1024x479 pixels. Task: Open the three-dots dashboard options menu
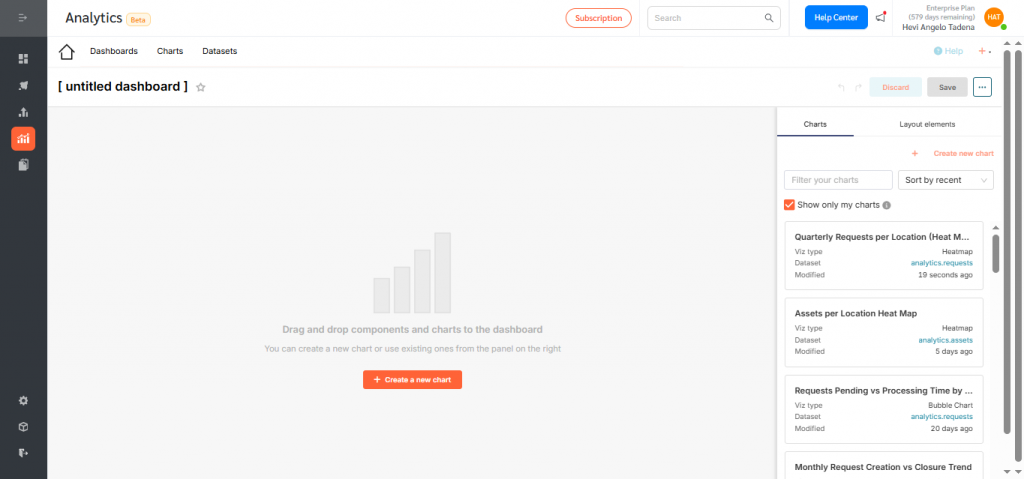[x=982, y=87]
